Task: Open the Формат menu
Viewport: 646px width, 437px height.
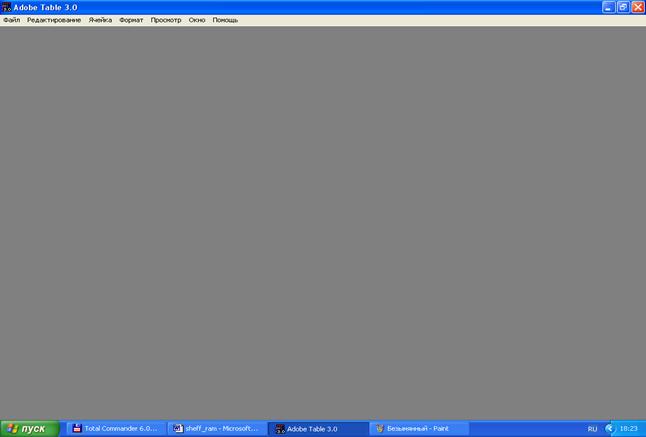Action: pos(131,20)
